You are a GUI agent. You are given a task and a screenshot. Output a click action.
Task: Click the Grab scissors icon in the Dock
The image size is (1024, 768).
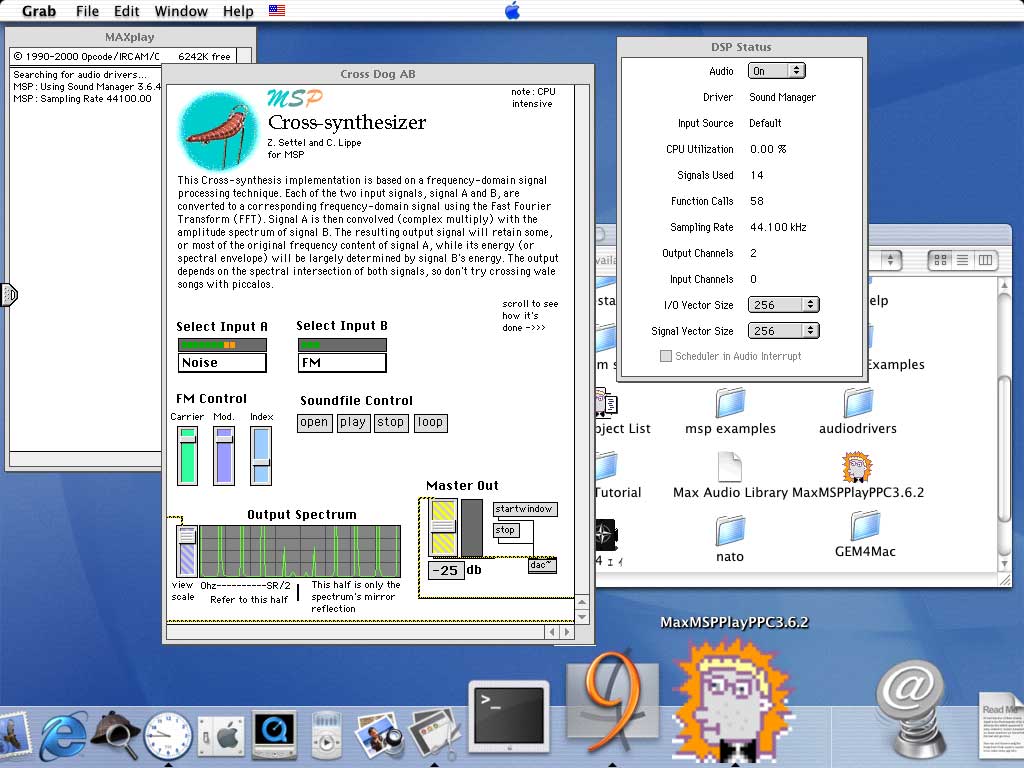click(x=433, y=737)
